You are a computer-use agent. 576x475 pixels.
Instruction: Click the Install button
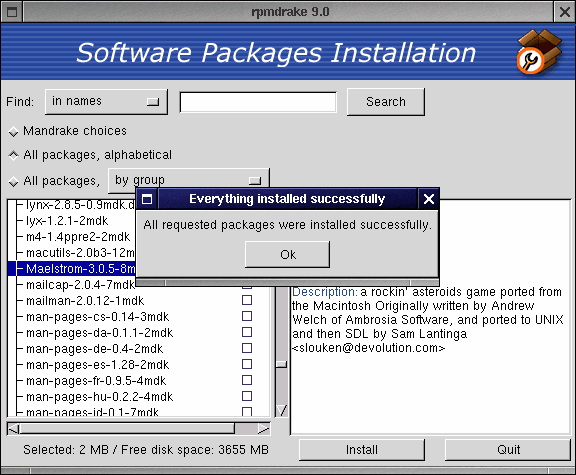(361, 450)
